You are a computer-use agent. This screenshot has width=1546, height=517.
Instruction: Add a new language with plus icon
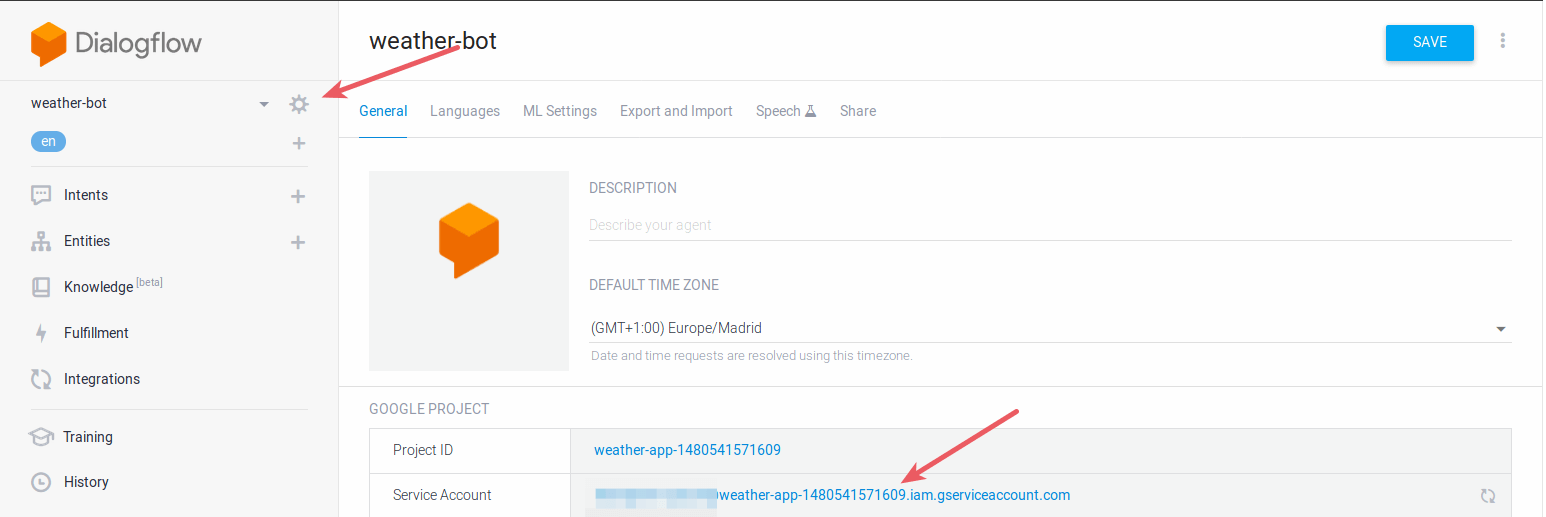pyautogui.click(x=298, y=143)
